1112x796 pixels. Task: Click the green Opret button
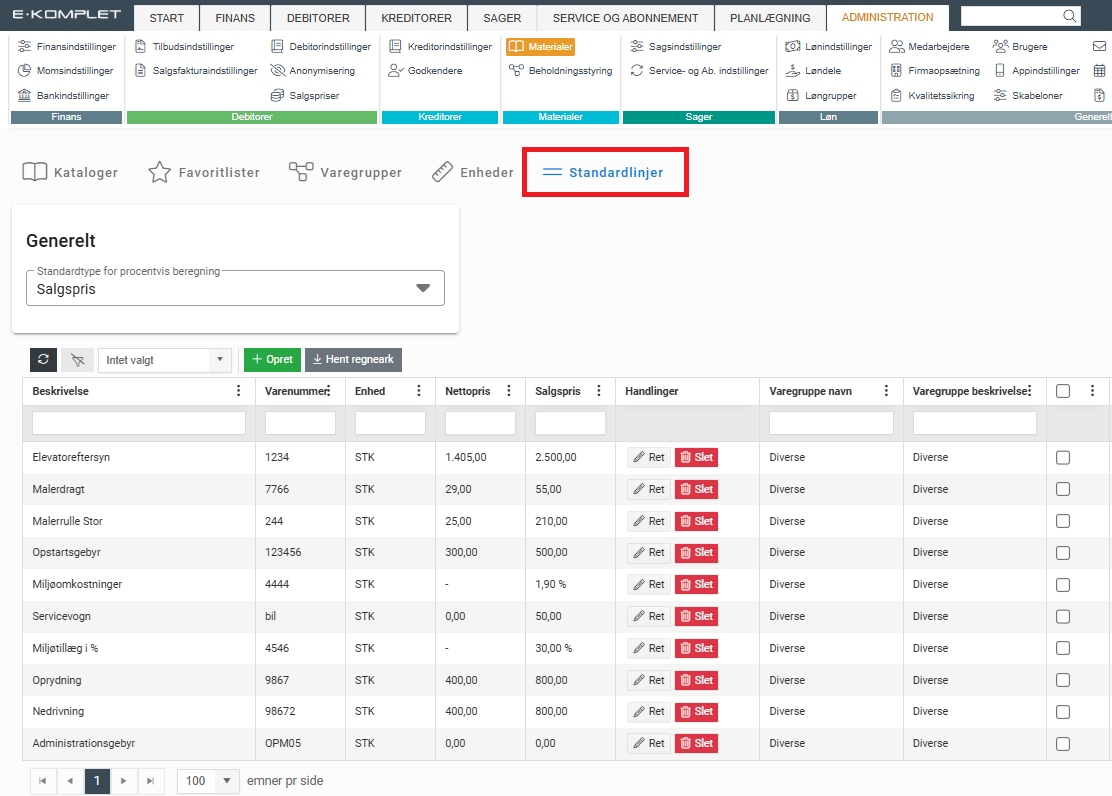click(272, 360)
